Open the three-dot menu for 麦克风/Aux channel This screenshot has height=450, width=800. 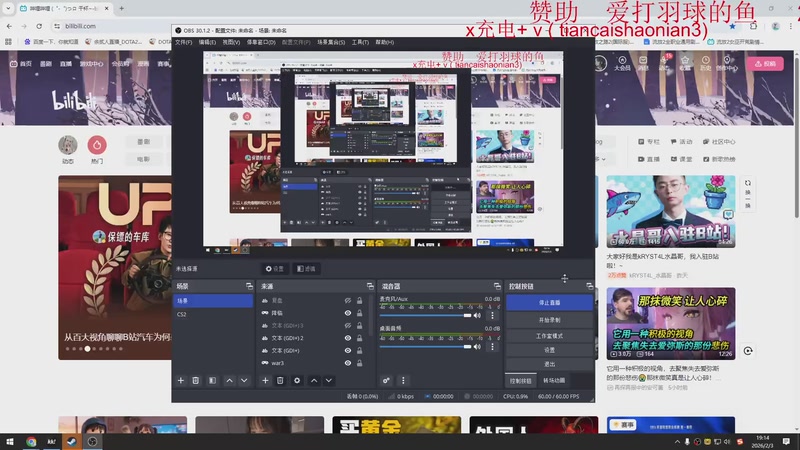[x=492, y=316]
